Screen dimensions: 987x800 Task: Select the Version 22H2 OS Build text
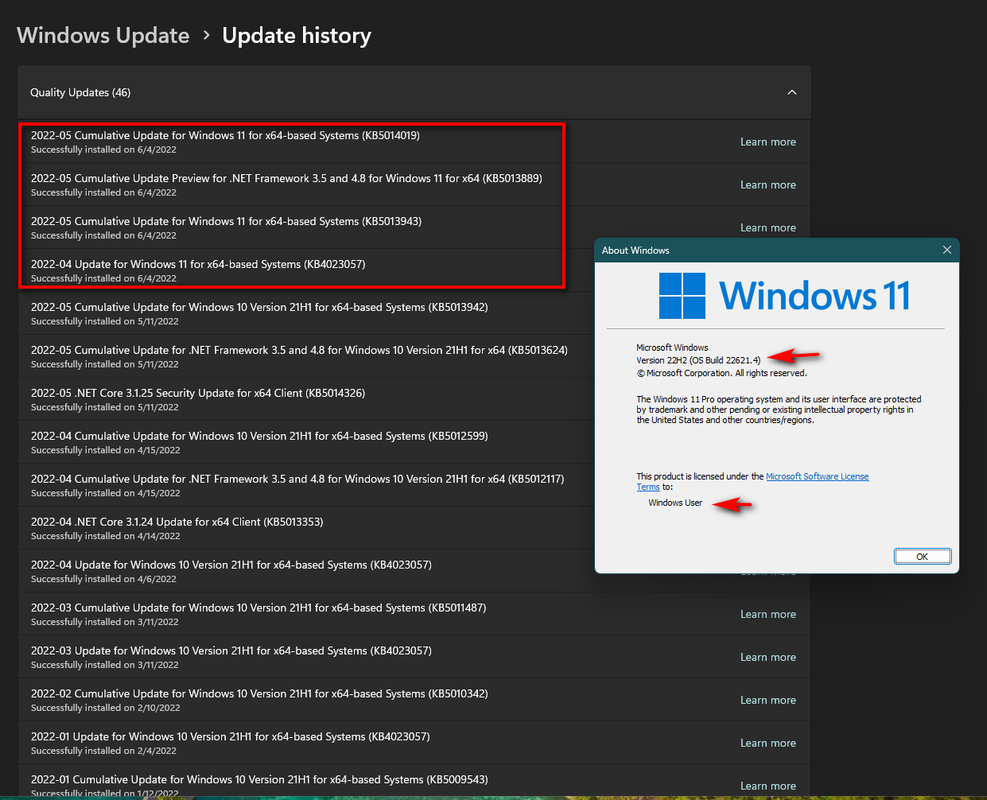[698, 360]
